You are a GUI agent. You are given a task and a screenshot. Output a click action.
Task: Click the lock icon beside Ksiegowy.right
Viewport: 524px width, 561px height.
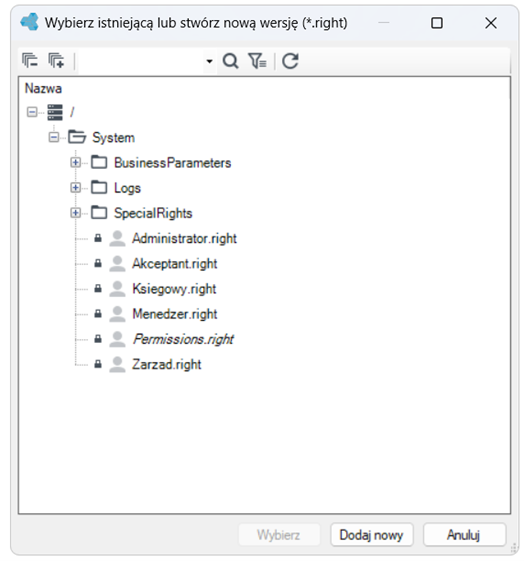pyautogui.click(x=98, y=288)
